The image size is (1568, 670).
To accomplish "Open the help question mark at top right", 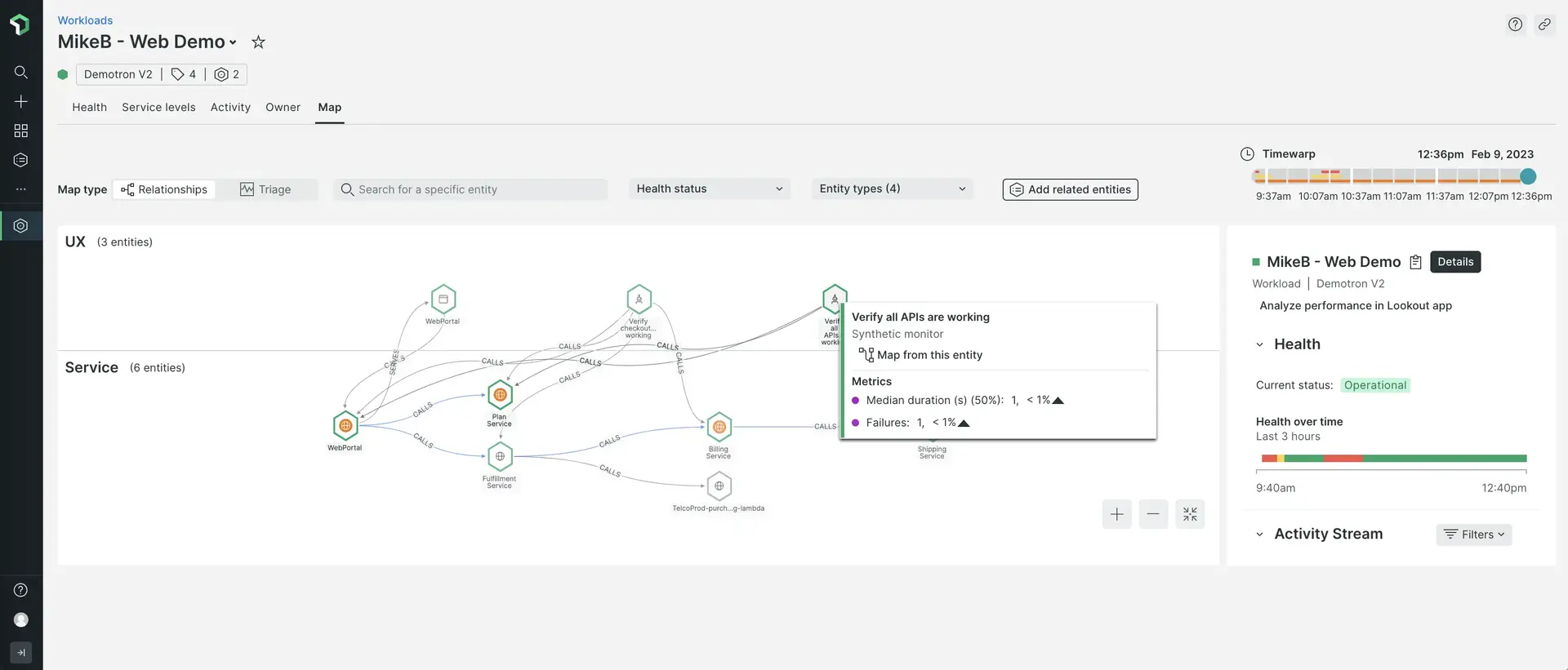I will click(x=1515, y=24).
